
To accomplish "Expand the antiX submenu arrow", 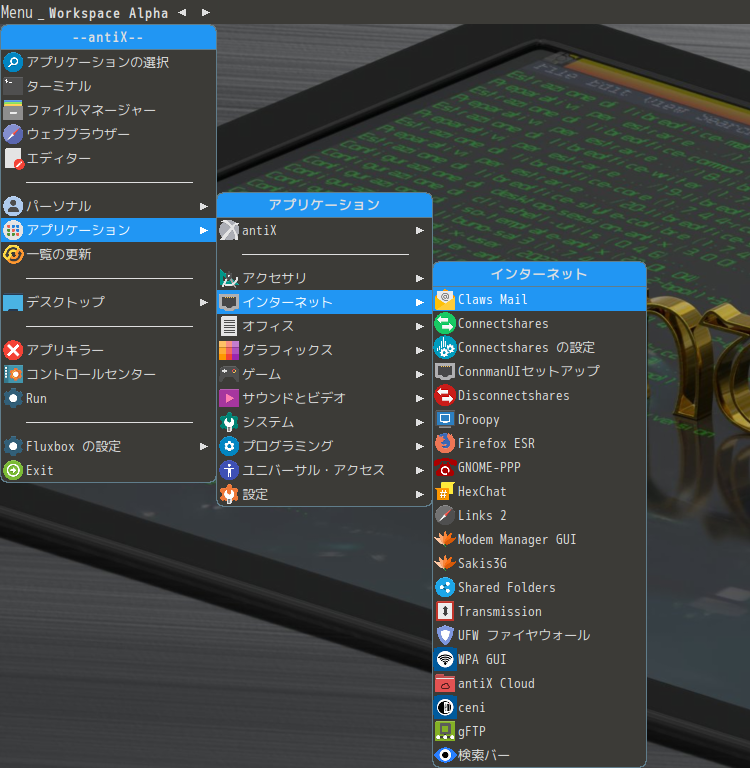I will click(x=420, y=230).
